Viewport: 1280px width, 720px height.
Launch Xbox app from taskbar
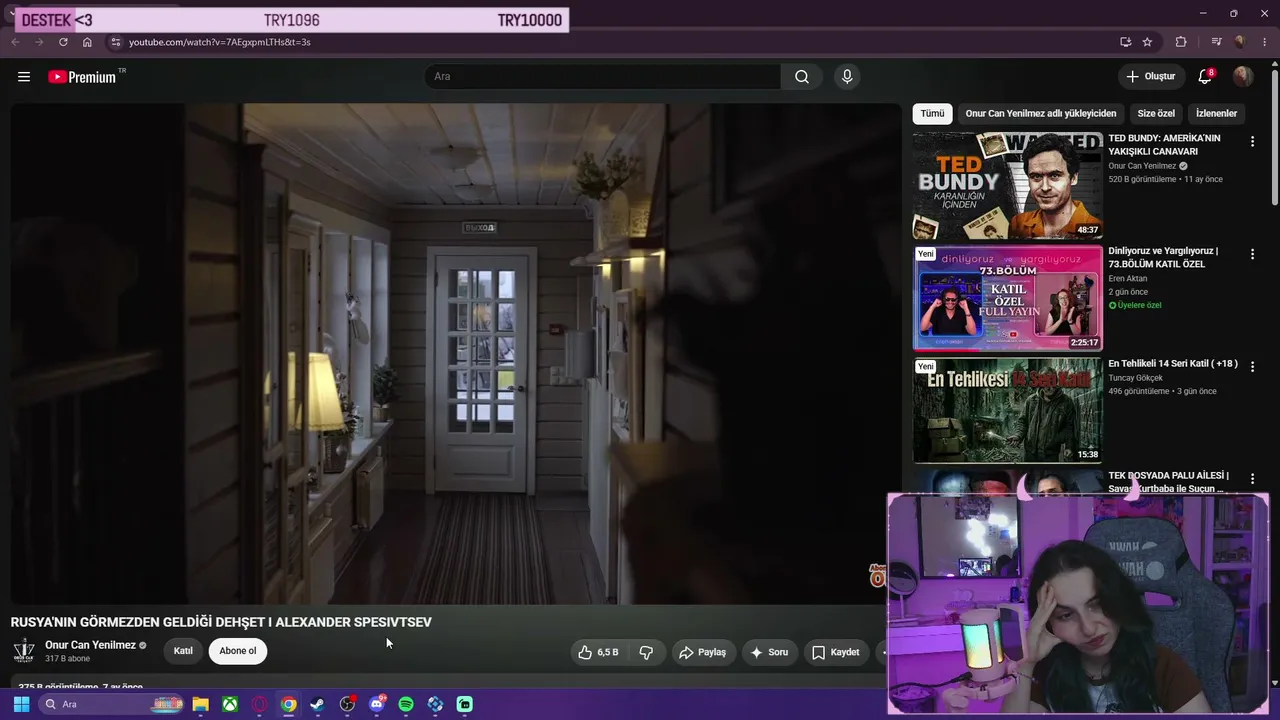pos(230,704)
